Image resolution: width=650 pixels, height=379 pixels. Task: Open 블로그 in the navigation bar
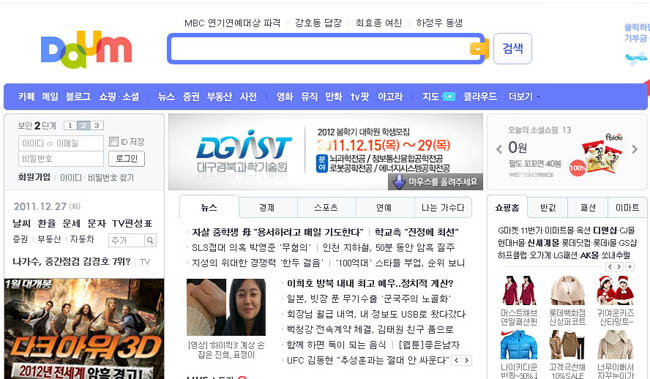point(78,97)
